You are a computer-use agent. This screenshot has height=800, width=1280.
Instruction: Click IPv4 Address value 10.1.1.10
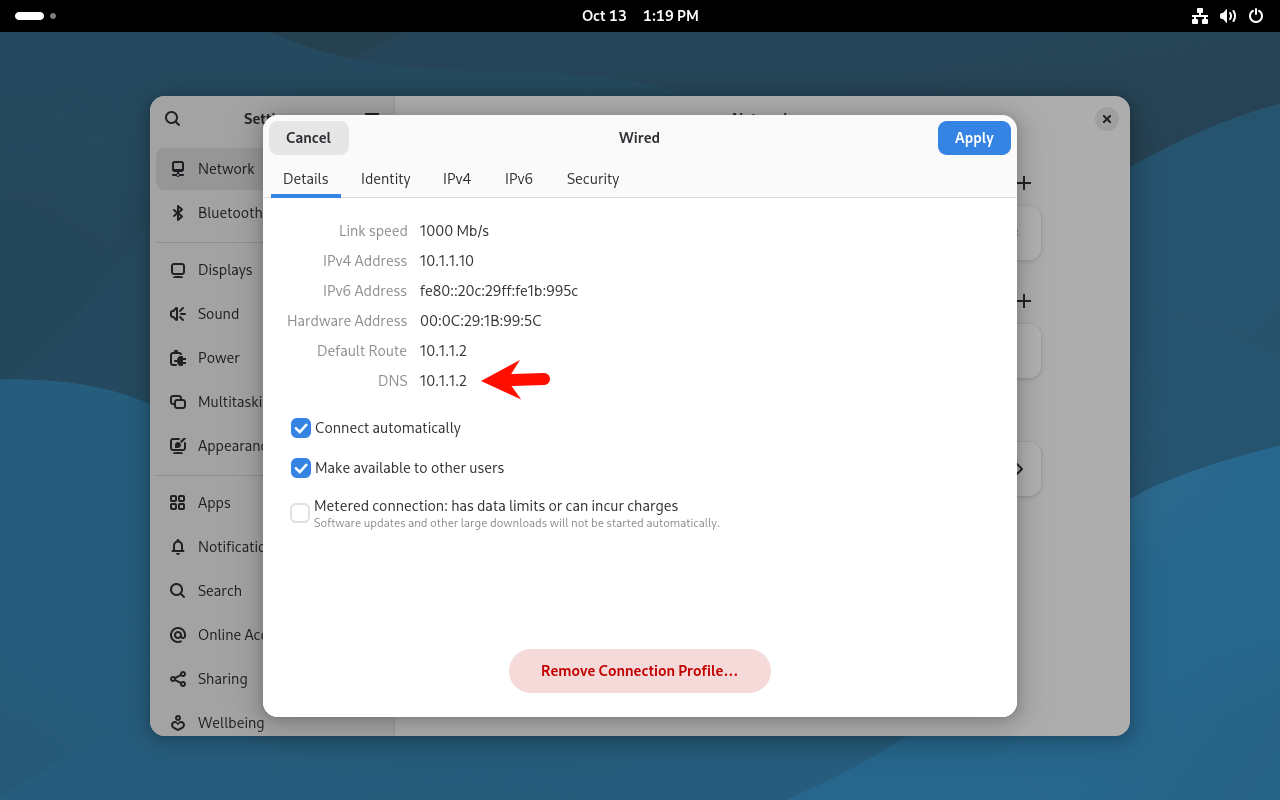[x=447, y=261]
